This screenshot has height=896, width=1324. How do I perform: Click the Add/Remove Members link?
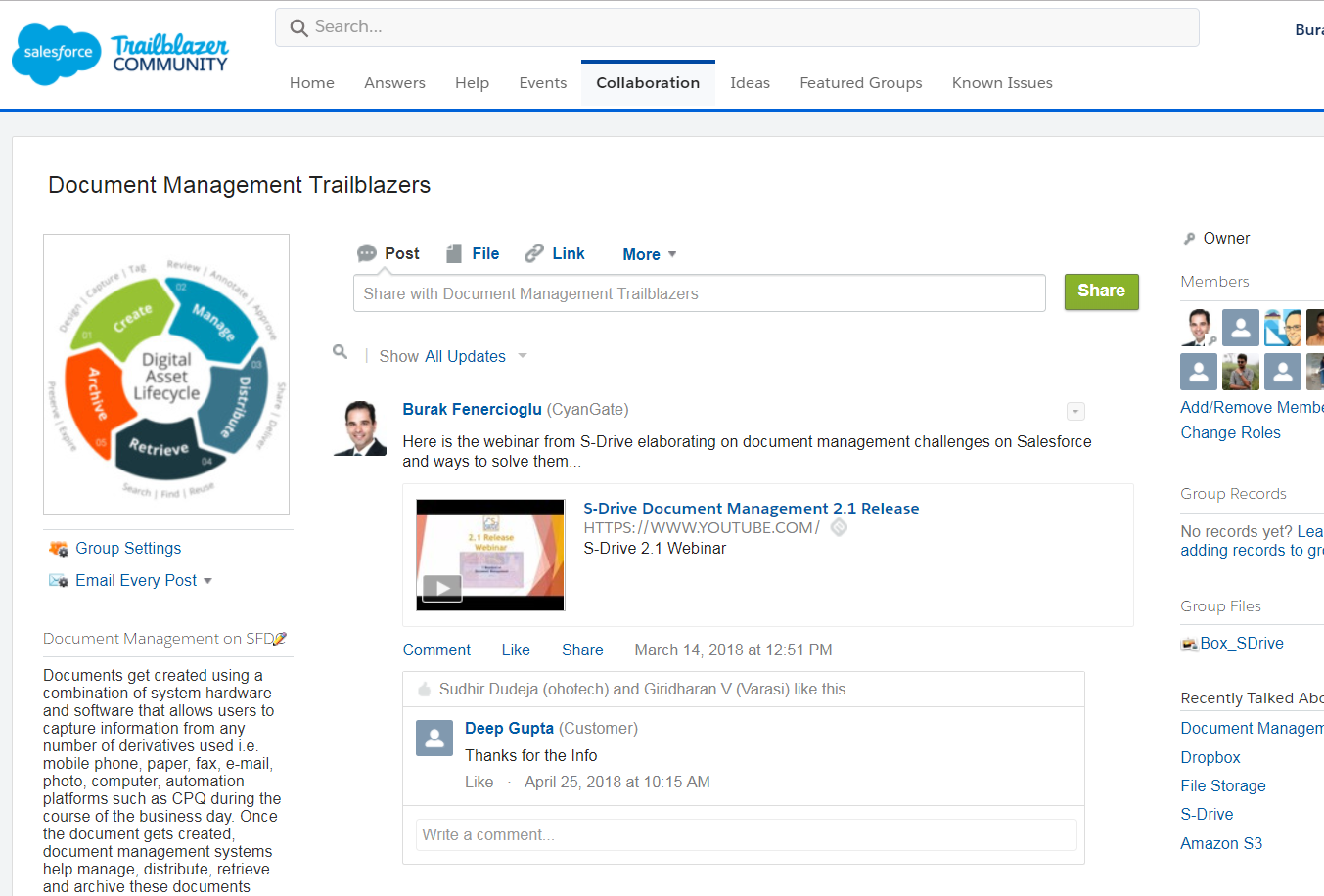[1252, 408]
